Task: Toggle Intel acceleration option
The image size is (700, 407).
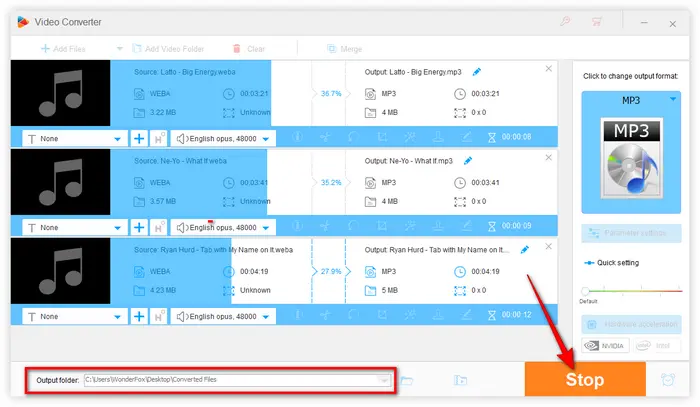Action: tap(656, 345)
